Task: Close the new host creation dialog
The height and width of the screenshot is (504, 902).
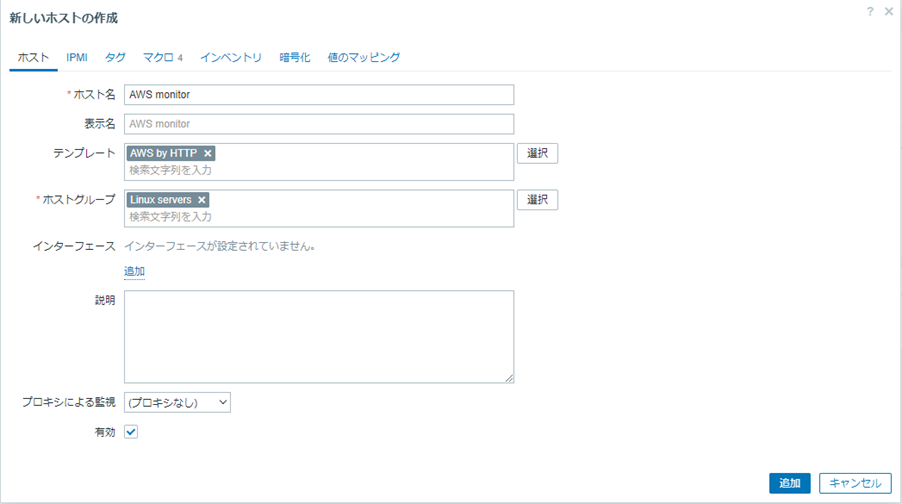Action: 889,11
